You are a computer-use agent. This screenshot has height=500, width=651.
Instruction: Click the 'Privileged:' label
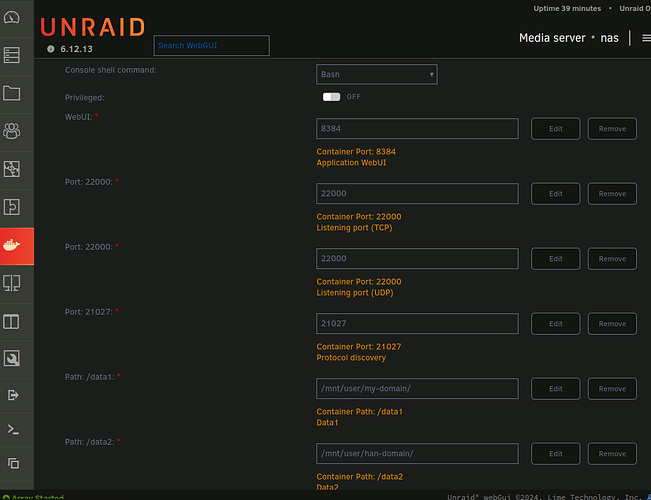[84, 98]
